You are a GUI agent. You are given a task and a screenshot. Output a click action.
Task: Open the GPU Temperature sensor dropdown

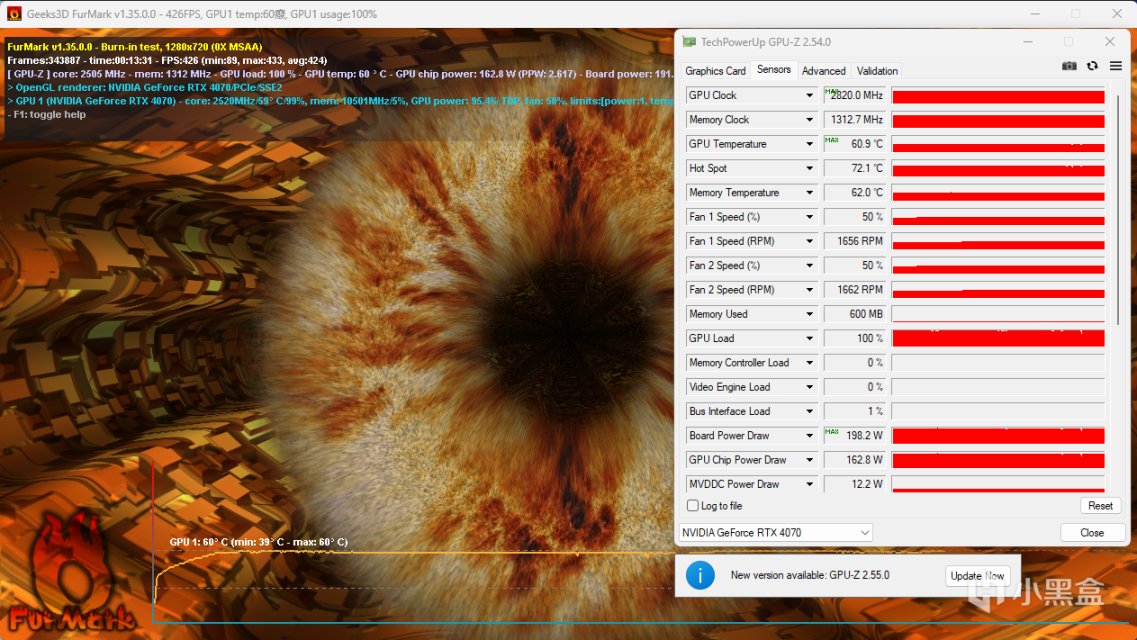point(809,144)
